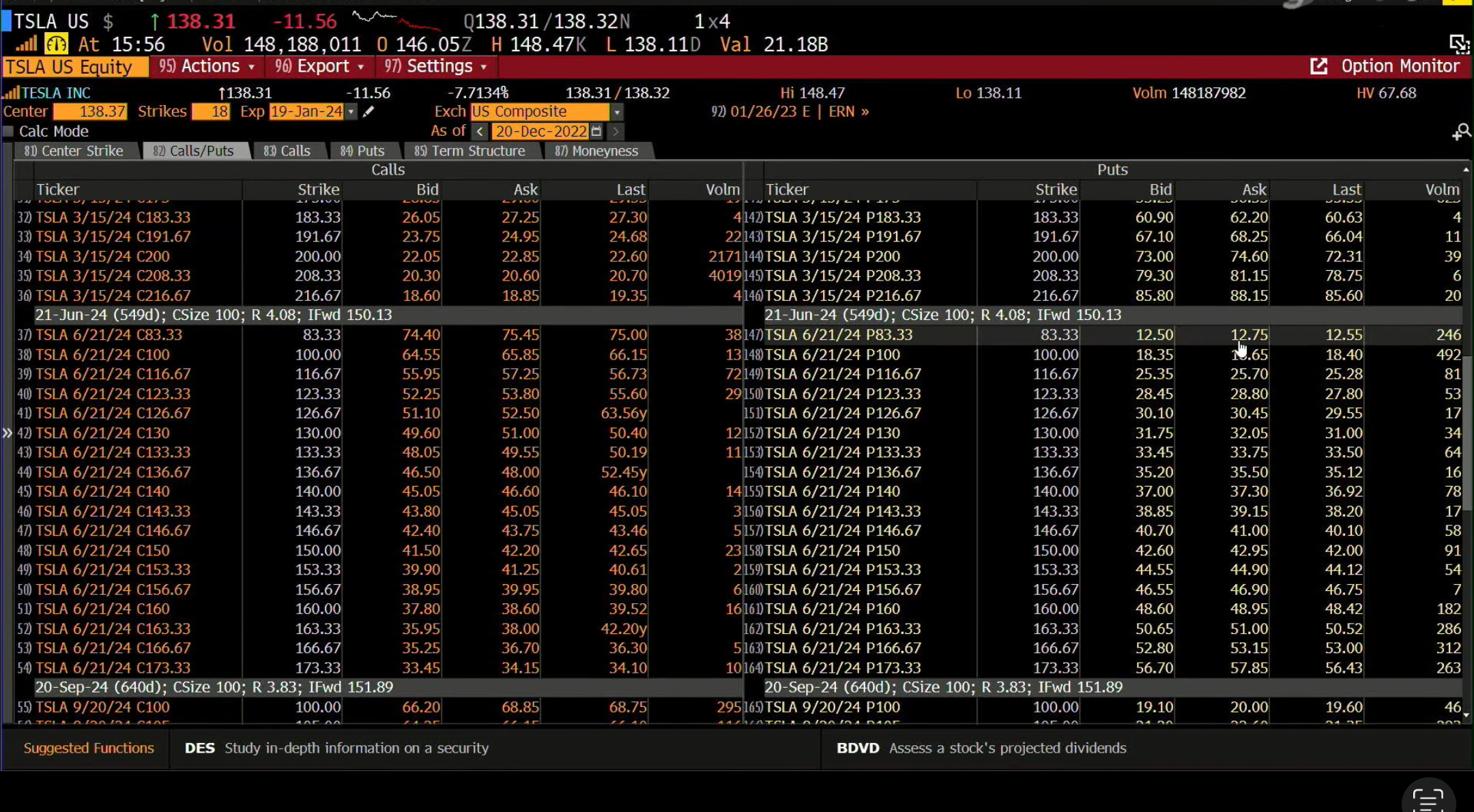Click the Suggested Functions label
This screenshot has width=1474, height=812.
point(89,748)
